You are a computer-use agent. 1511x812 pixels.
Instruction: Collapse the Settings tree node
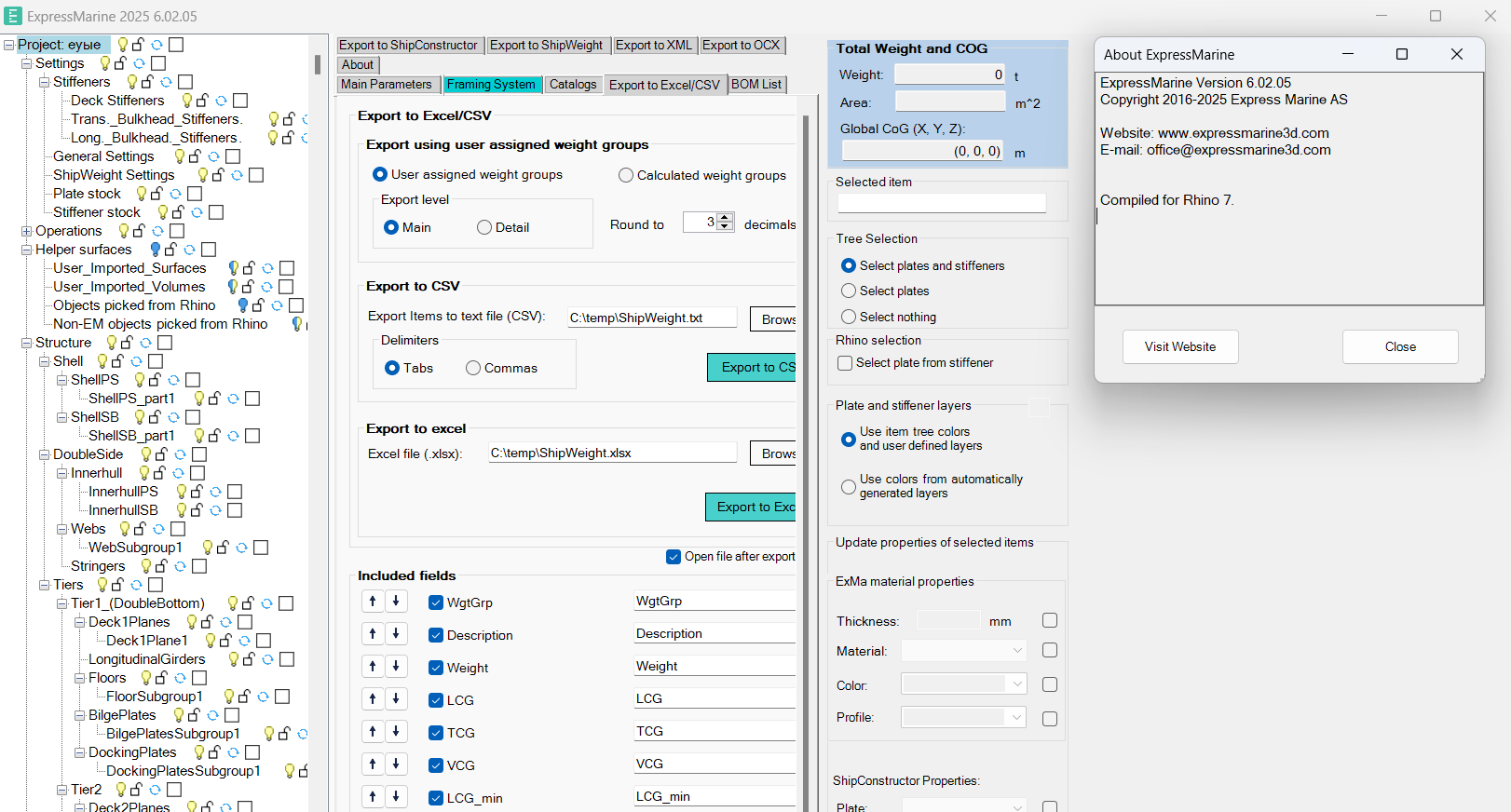pos(26,63)
